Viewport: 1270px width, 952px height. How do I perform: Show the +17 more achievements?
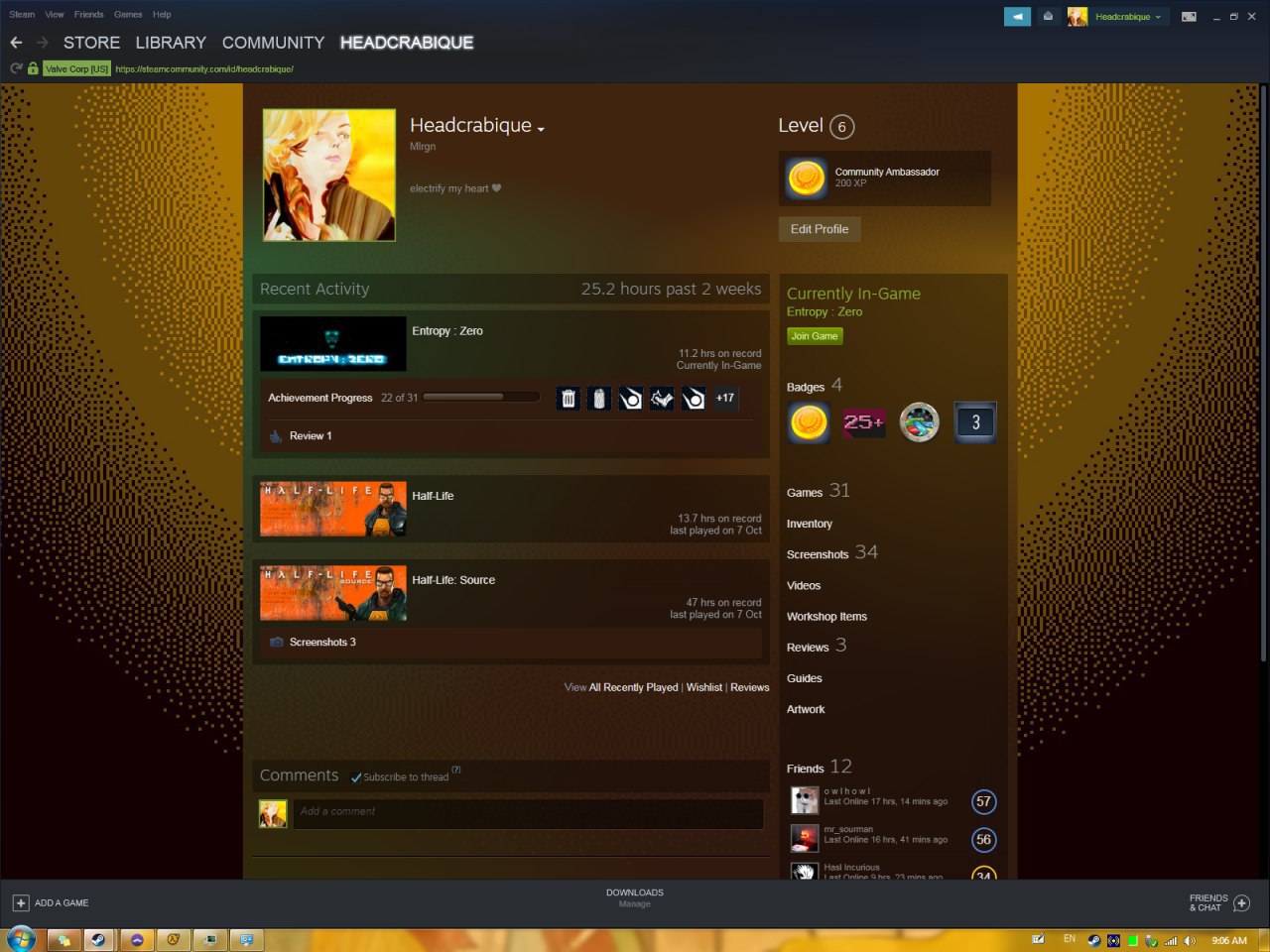[725, 399]
